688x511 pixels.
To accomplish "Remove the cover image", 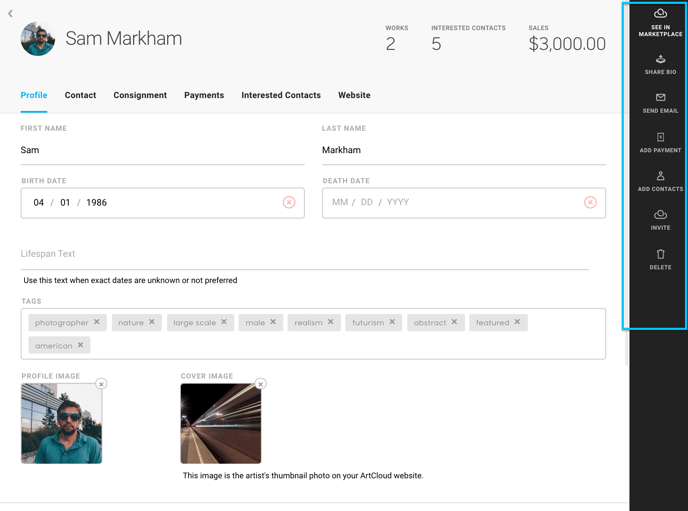I will [x=261, y=384].
